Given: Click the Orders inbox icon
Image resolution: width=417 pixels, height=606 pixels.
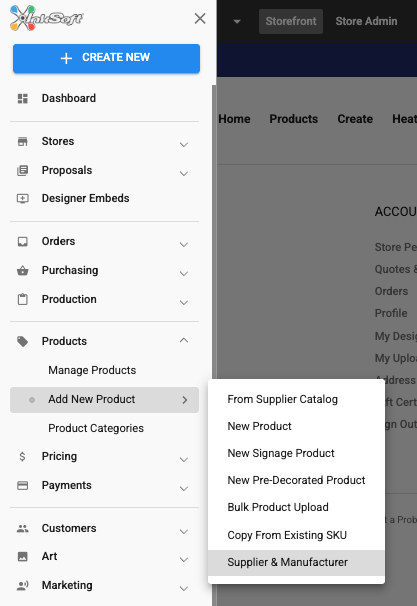Looking at the screenshot, I should tap(23, 242).
